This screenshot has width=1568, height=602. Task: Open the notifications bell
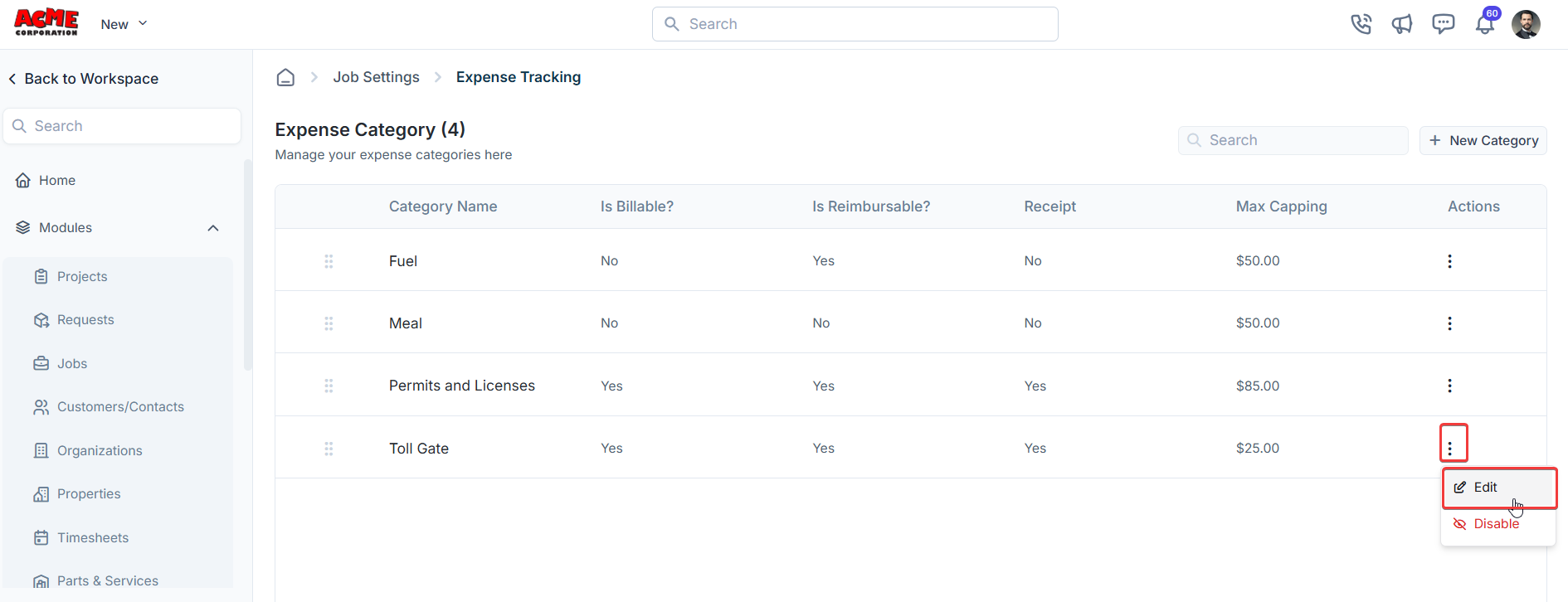pyautogui.click(x=1485, y=24)
